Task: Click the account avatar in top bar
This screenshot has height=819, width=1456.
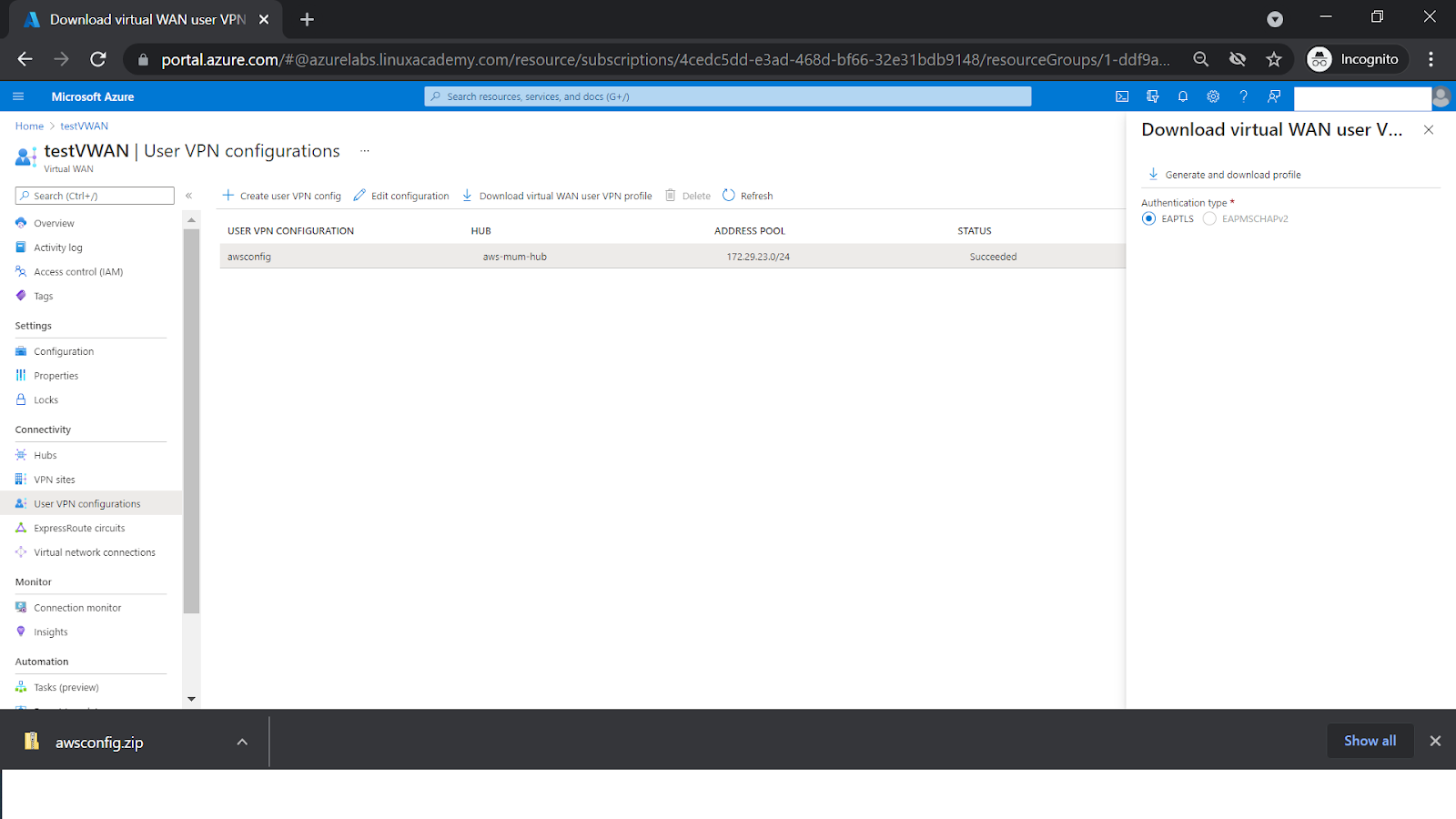Action: point(1441,96)
